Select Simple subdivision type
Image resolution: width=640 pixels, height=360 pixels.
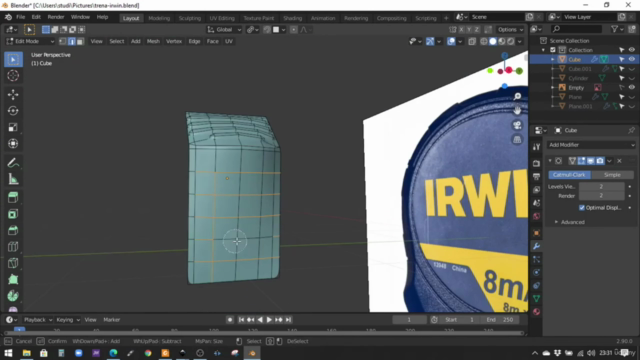click(612, 175)
